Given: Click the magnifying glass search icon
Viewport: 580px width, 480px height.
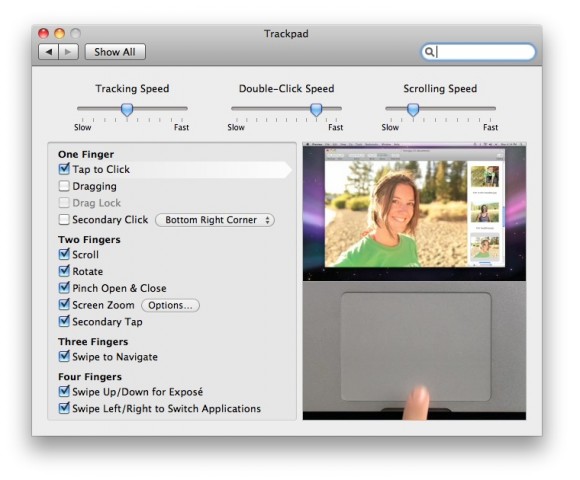Looking at the screenshot, I should 429,52.
